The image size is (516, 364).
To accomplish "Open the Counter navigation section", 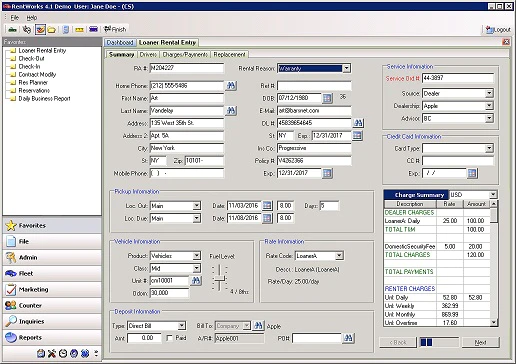I will click(x=52, y=306).
